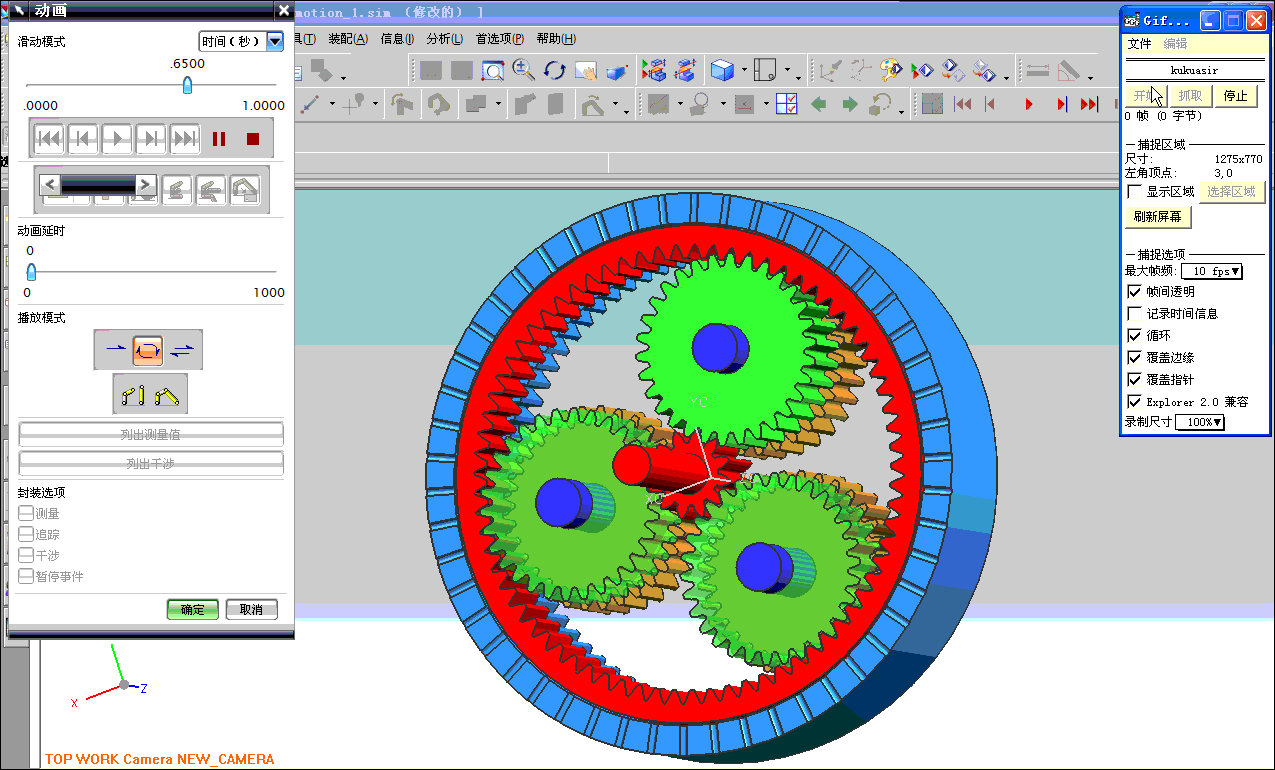Click the 列出测量值 button

(151, 434)
